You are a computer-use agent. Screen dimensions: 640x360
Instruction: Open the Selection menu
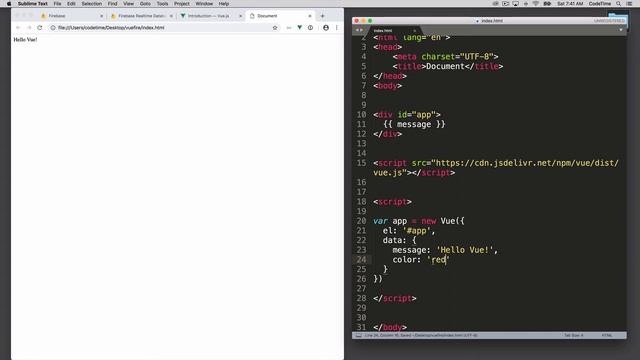click(91, 4)
